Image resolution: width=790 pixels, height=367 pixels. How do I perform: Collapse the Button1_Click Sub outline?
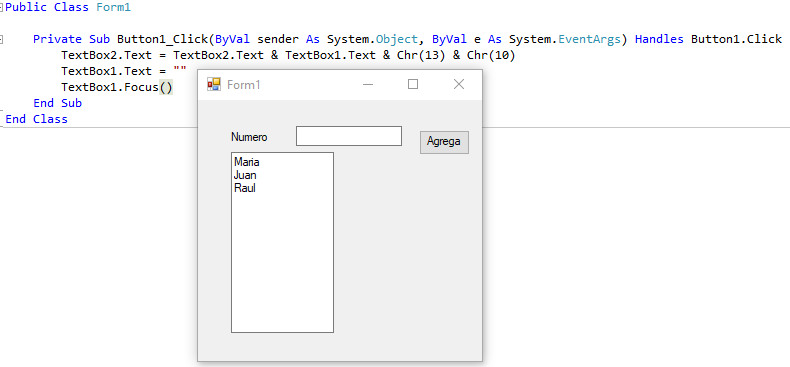tap(2, 39)
